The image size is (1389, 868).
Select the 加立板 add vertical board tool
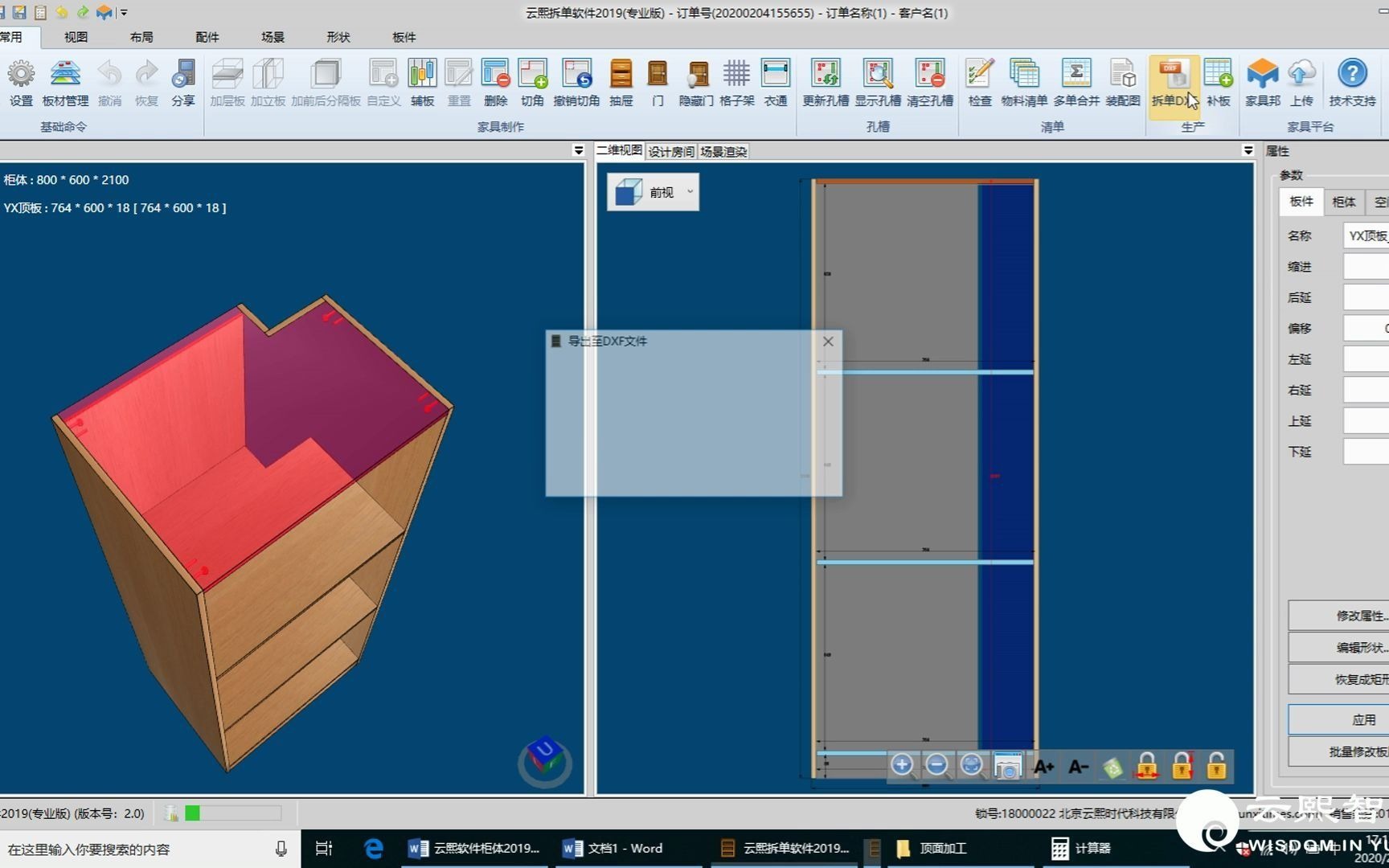[268, 82]
